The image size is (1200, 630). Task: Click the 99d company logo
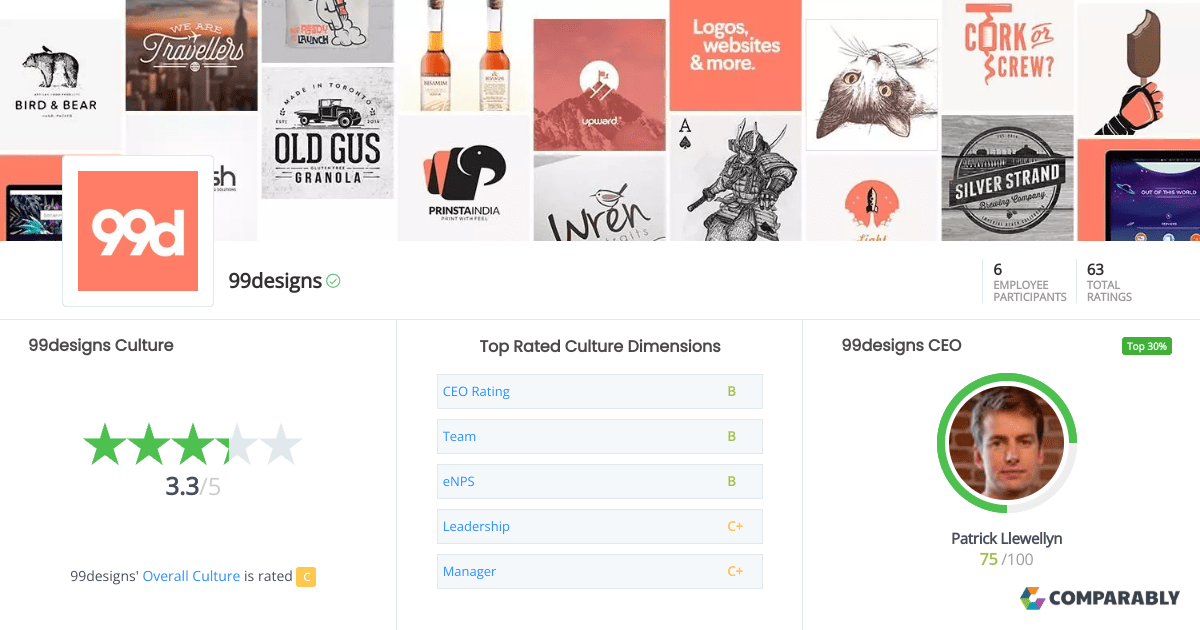(x=138, y=231)
